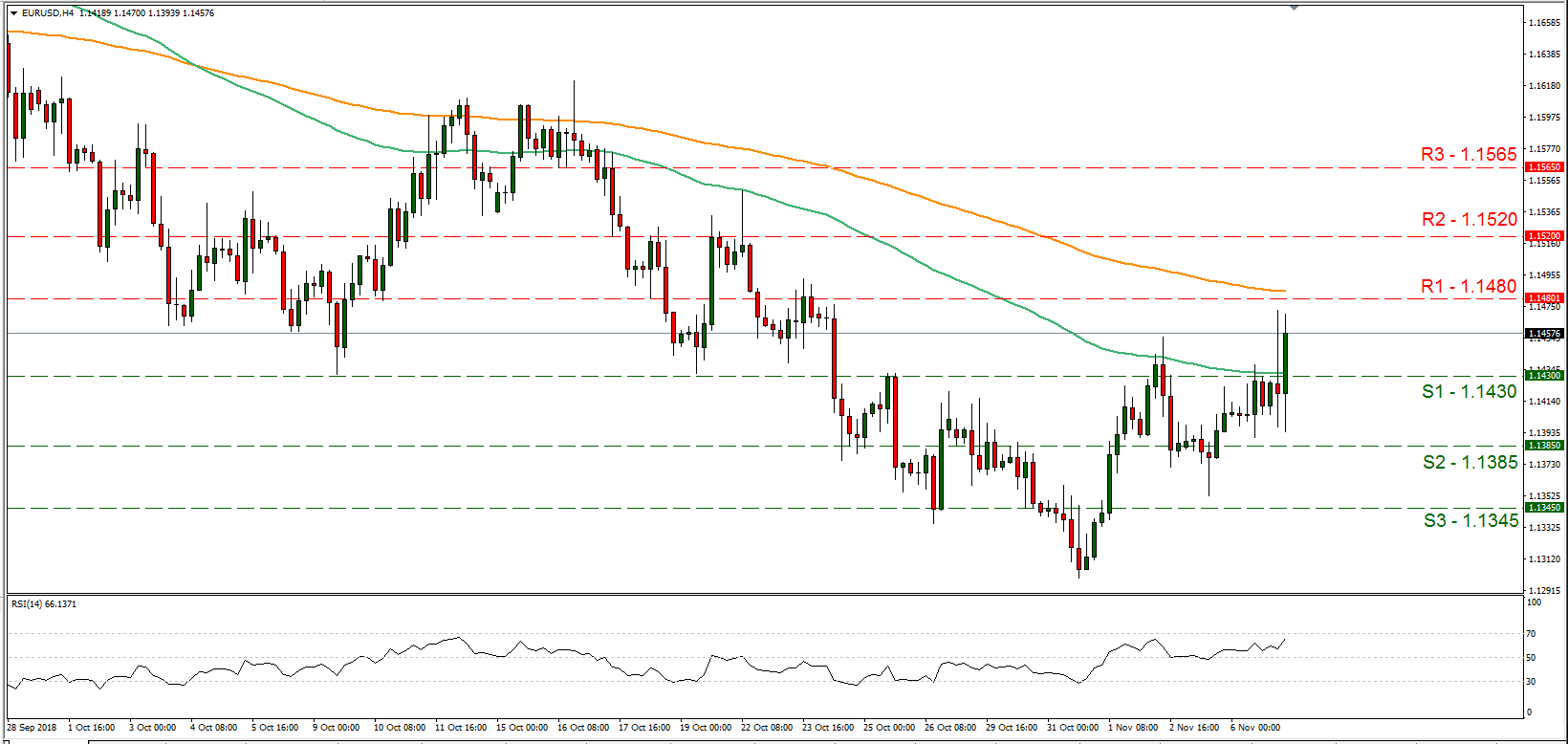Click the 1.16180 price axis label
Viewport: 1568px width, 744px height.
point(1545,86)
